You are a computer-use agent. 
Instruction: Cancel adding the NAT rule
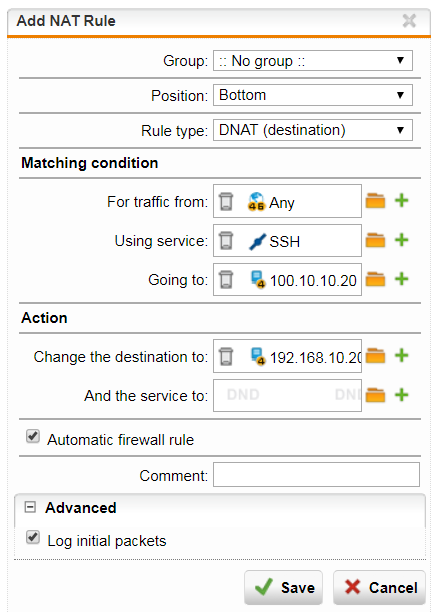pyautogui.click(x=379, y=587)
